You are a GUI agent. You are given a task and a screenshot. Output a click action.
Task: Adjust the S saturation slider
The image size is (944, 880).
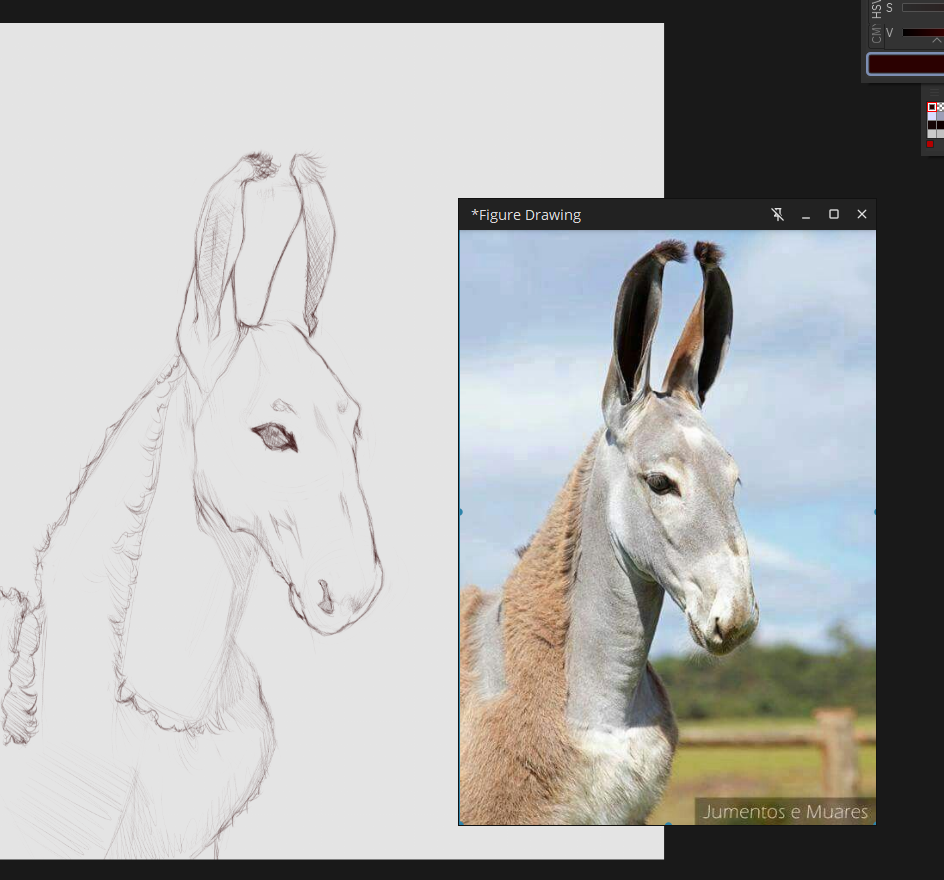(x=923, y=7)
